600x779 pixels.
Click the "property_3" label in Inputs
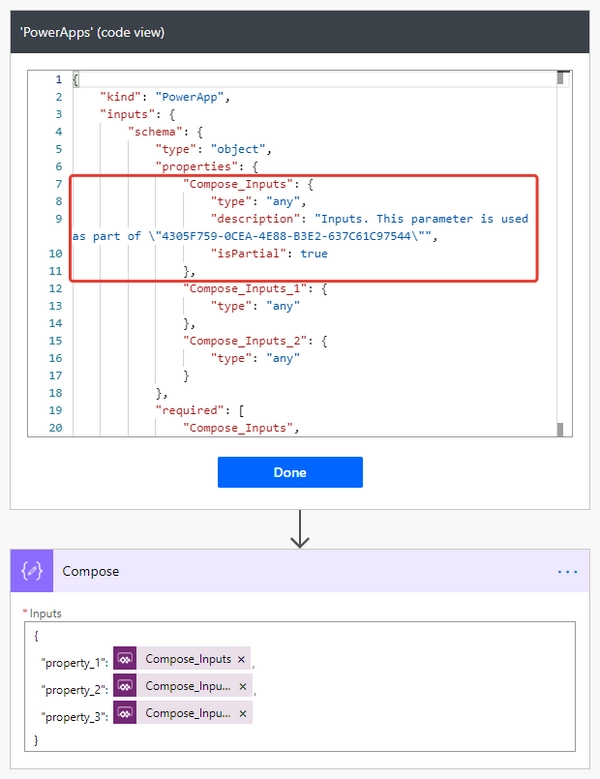(x=73, y=717)
